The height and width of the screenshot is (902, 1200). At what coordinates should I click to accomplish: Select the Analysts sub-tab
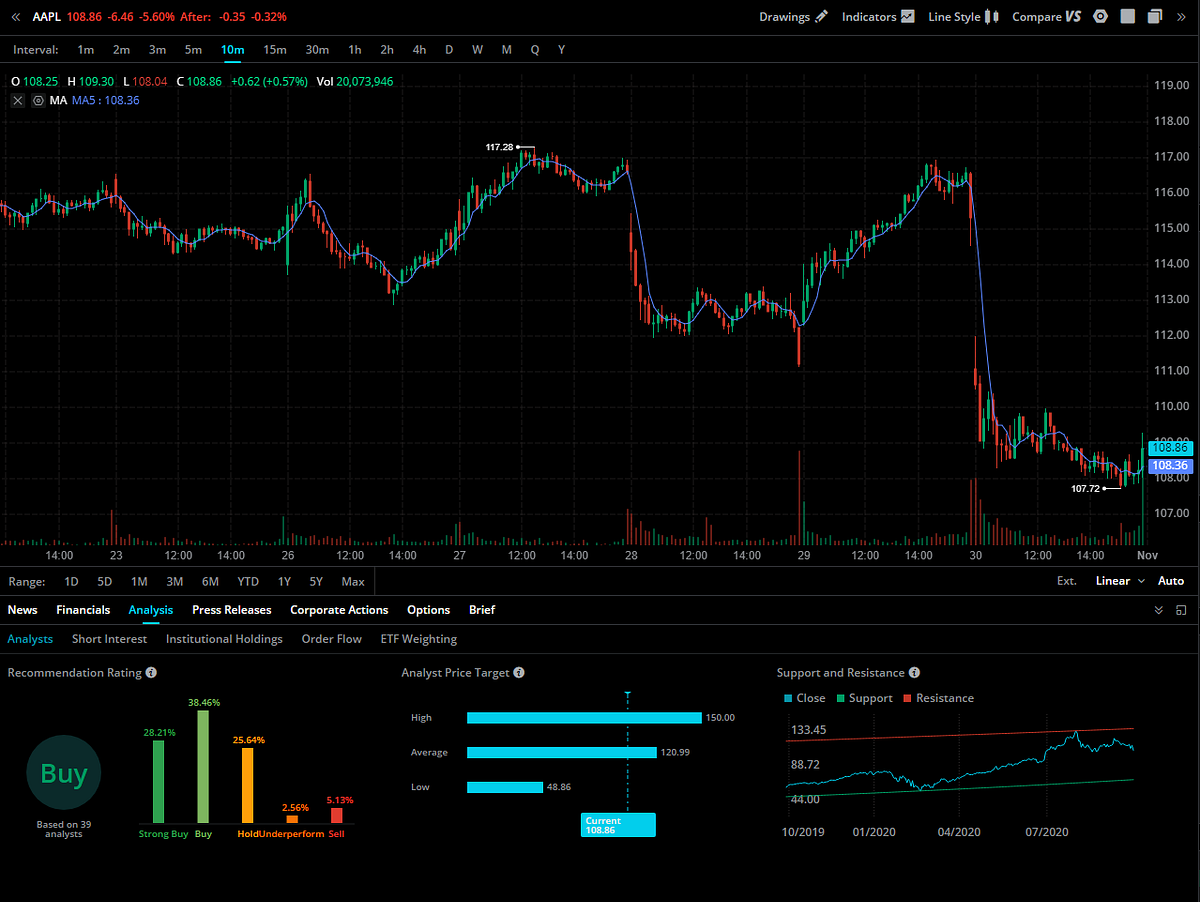(30, 639)
